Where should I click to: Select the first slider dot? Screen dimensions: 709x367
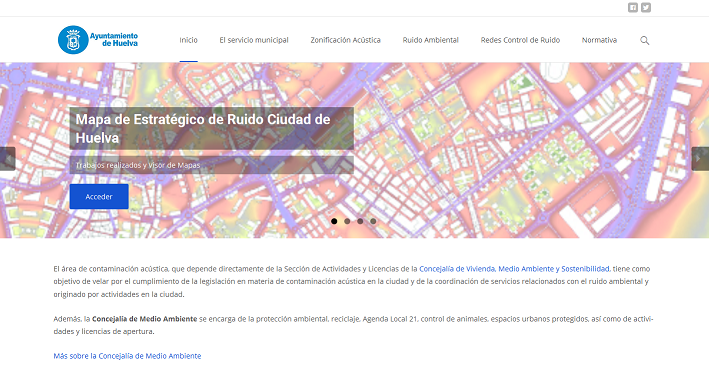(x=334, y=221)
